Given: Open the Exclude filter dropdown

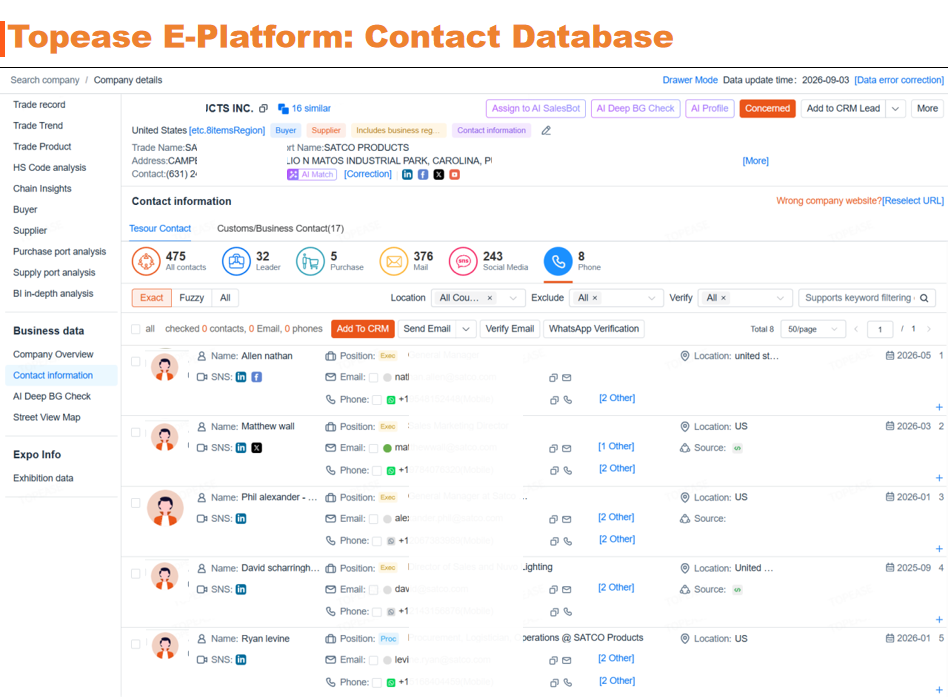Looking at the screenshot, I should coord(615,298).
